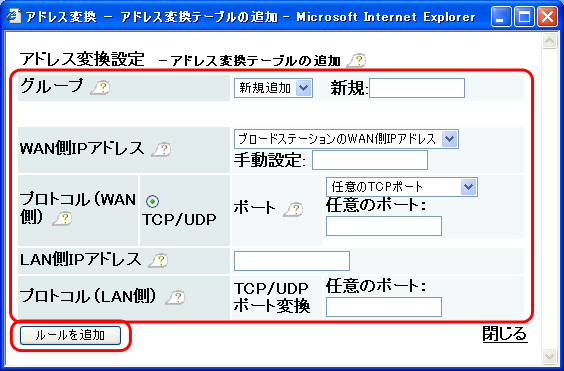Expand ブロードステーションのWAN側IPアドレス dropdown
The height and width of the screenshot is (371, 564).
(346, 139)
